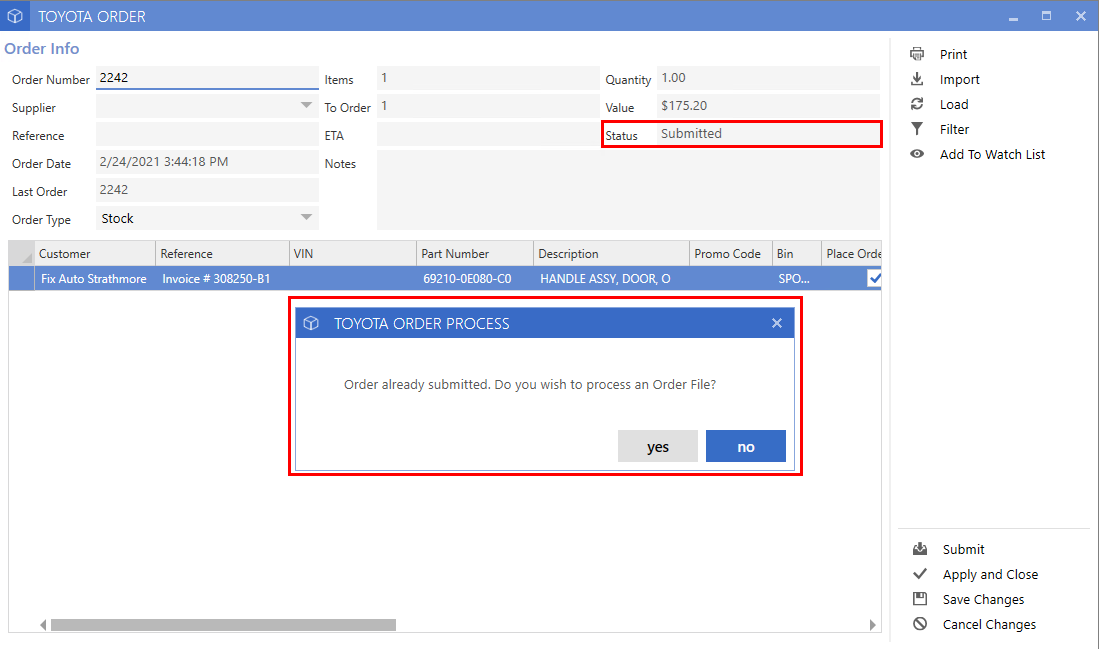The height and width of the screenshot is (649, 1099).
Task: Click the Items field showing 1
Action: coord(488,78)
